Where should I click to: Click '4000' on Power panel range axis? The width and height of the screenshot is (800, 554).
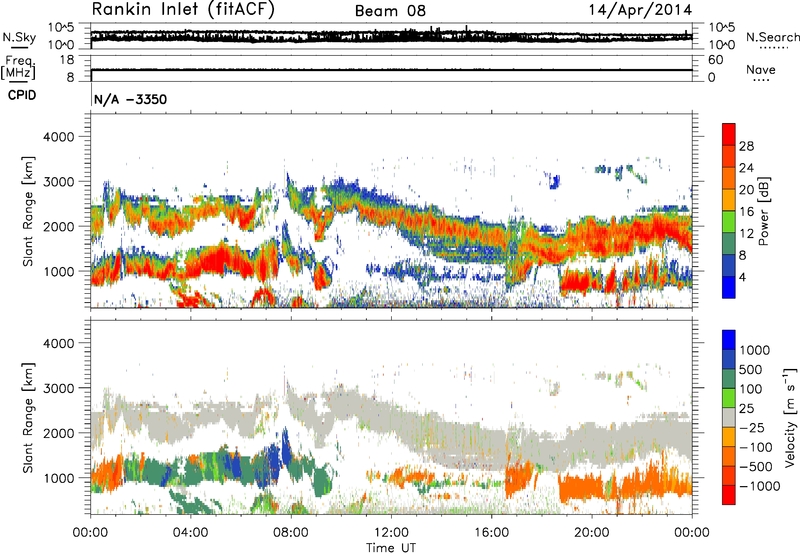pos(58,137)
